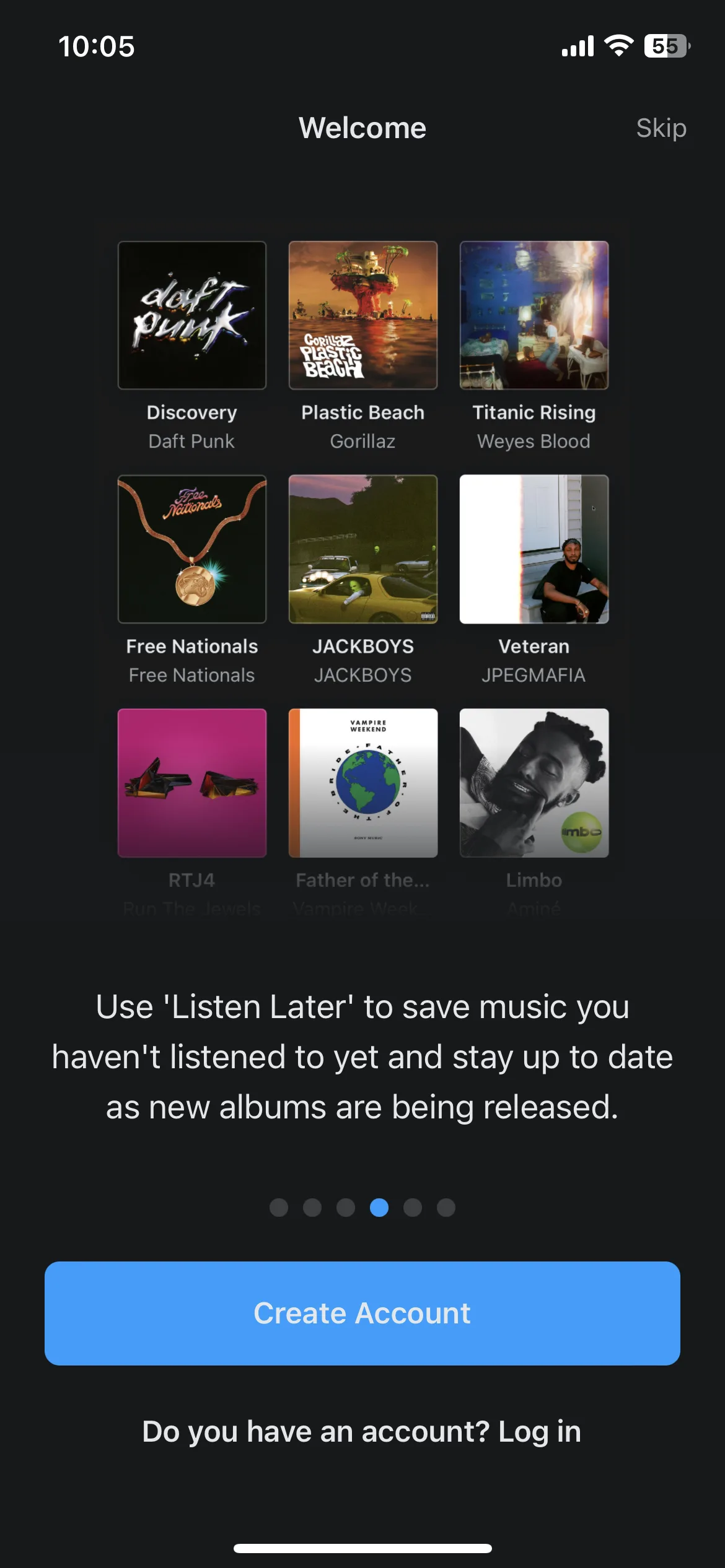Open the Limbo album cover
Viewport: 725px width, 1568px height.
[x=534, y=783]
